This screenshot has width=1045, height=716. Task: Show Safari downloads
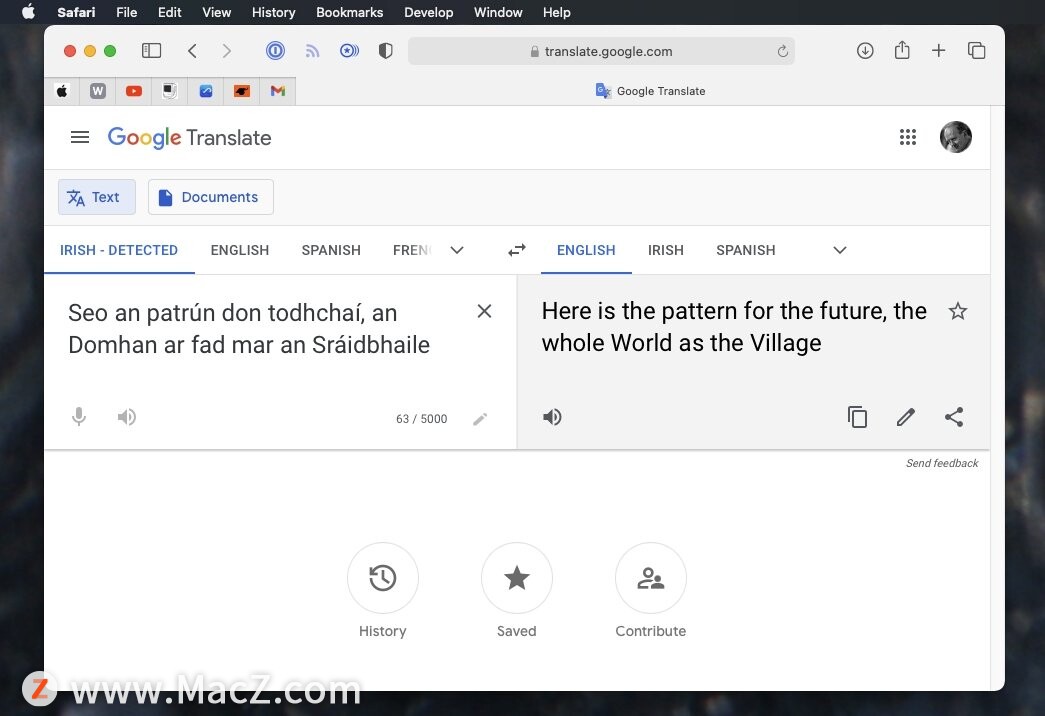(x=865, y=51)
